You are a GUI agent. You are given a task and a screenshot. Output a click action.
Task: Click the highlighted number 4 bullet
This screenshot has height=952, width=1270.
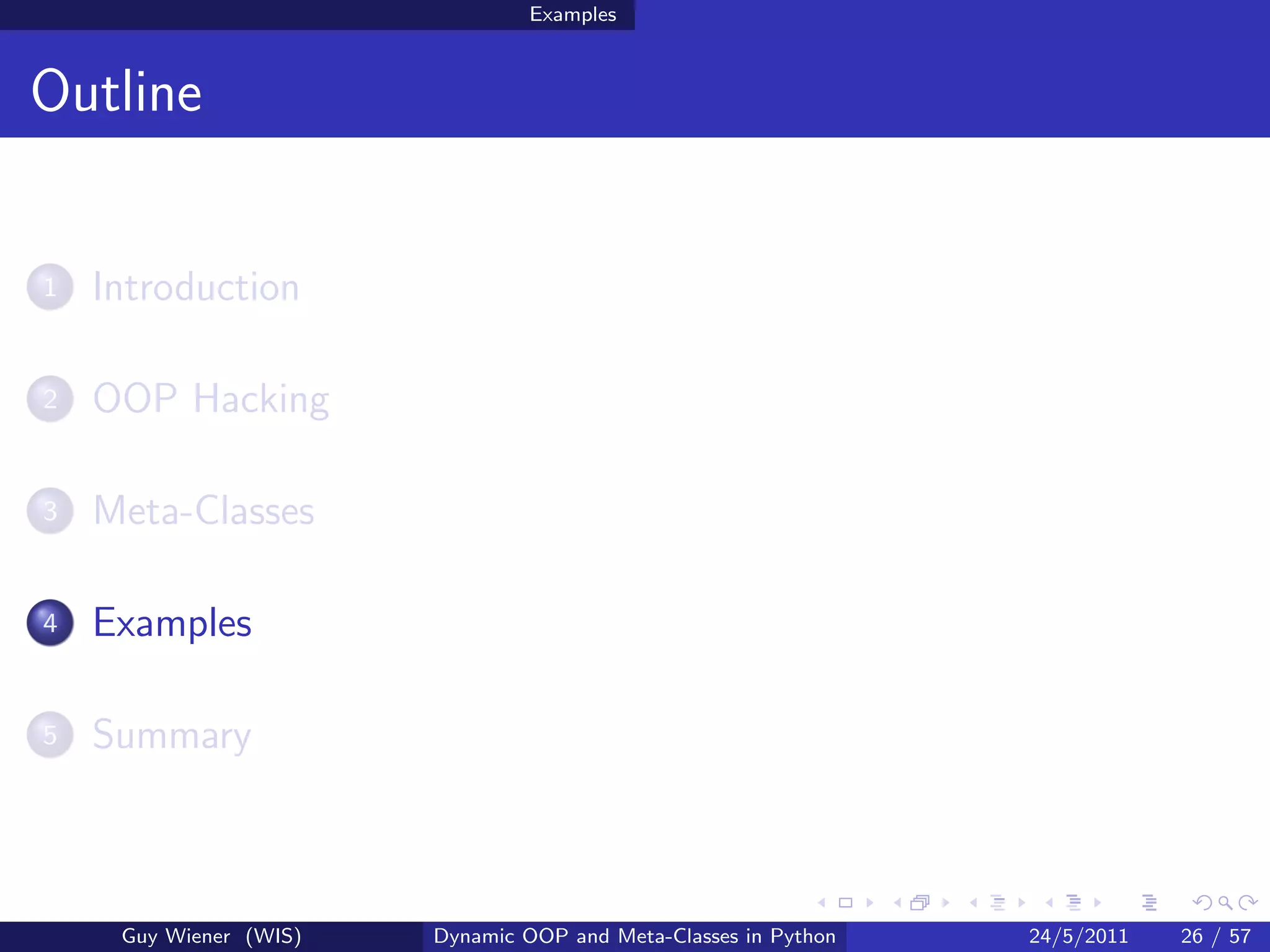click(x=50, y=622)
